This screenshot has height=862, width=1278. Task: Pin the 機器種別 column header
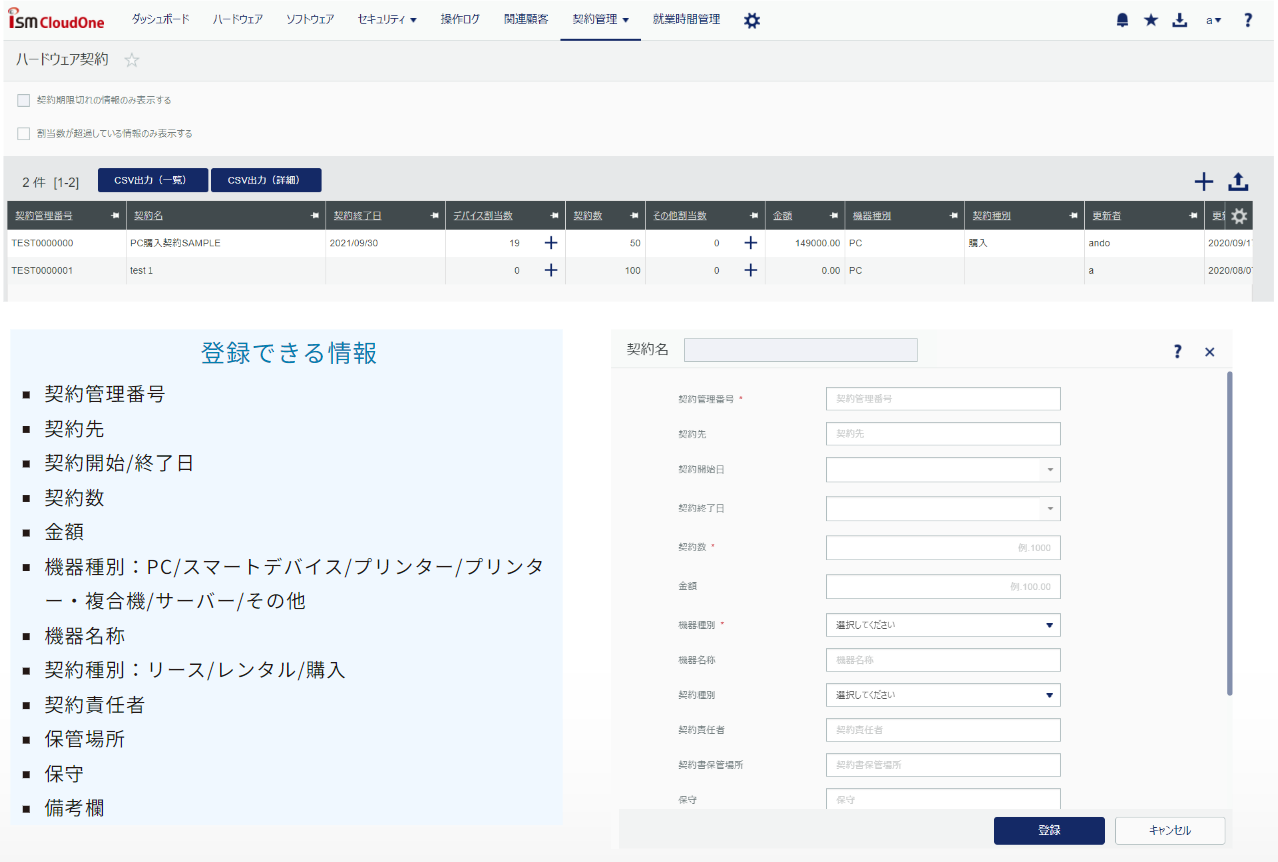954,216
